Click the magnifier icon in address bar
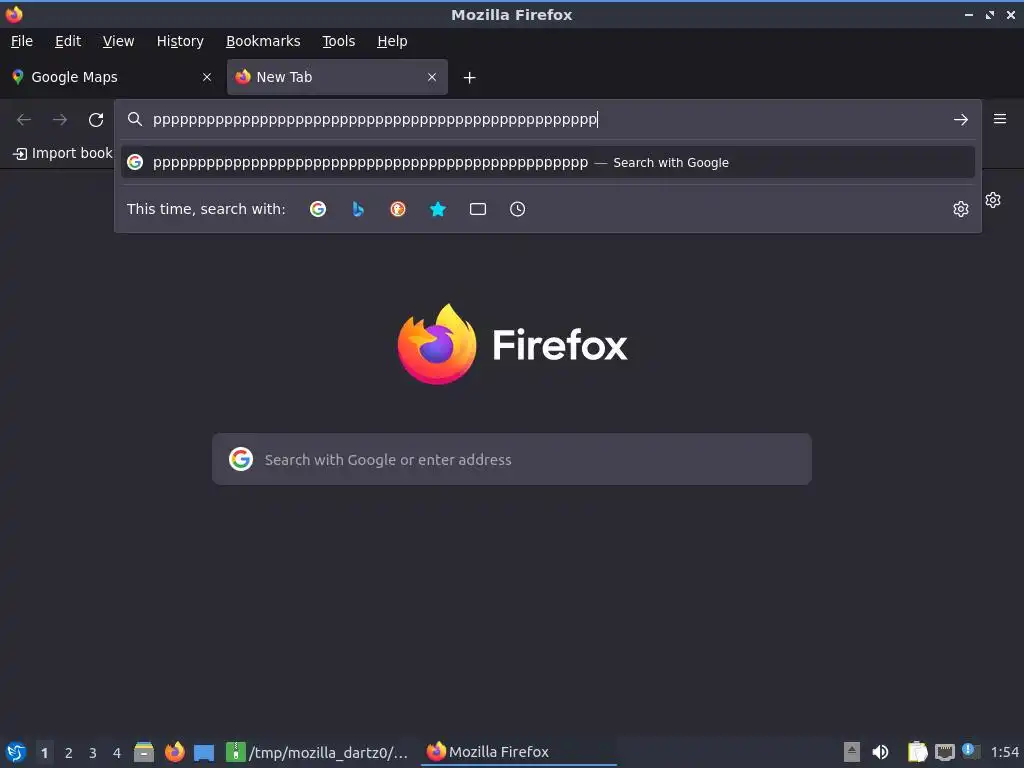1024x768 pixels. (x=135, y=119)
